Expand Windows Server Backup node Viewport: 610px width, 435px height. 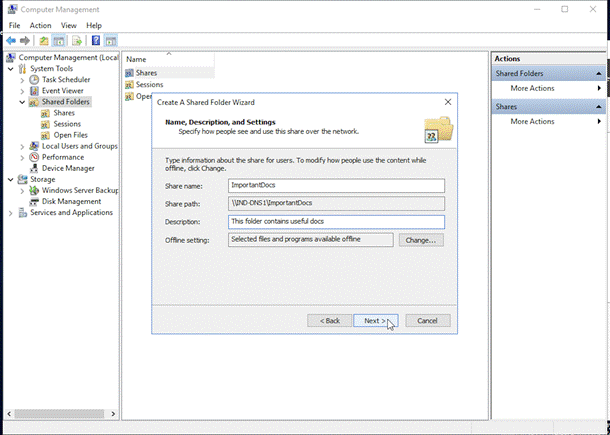pos(22,191)
